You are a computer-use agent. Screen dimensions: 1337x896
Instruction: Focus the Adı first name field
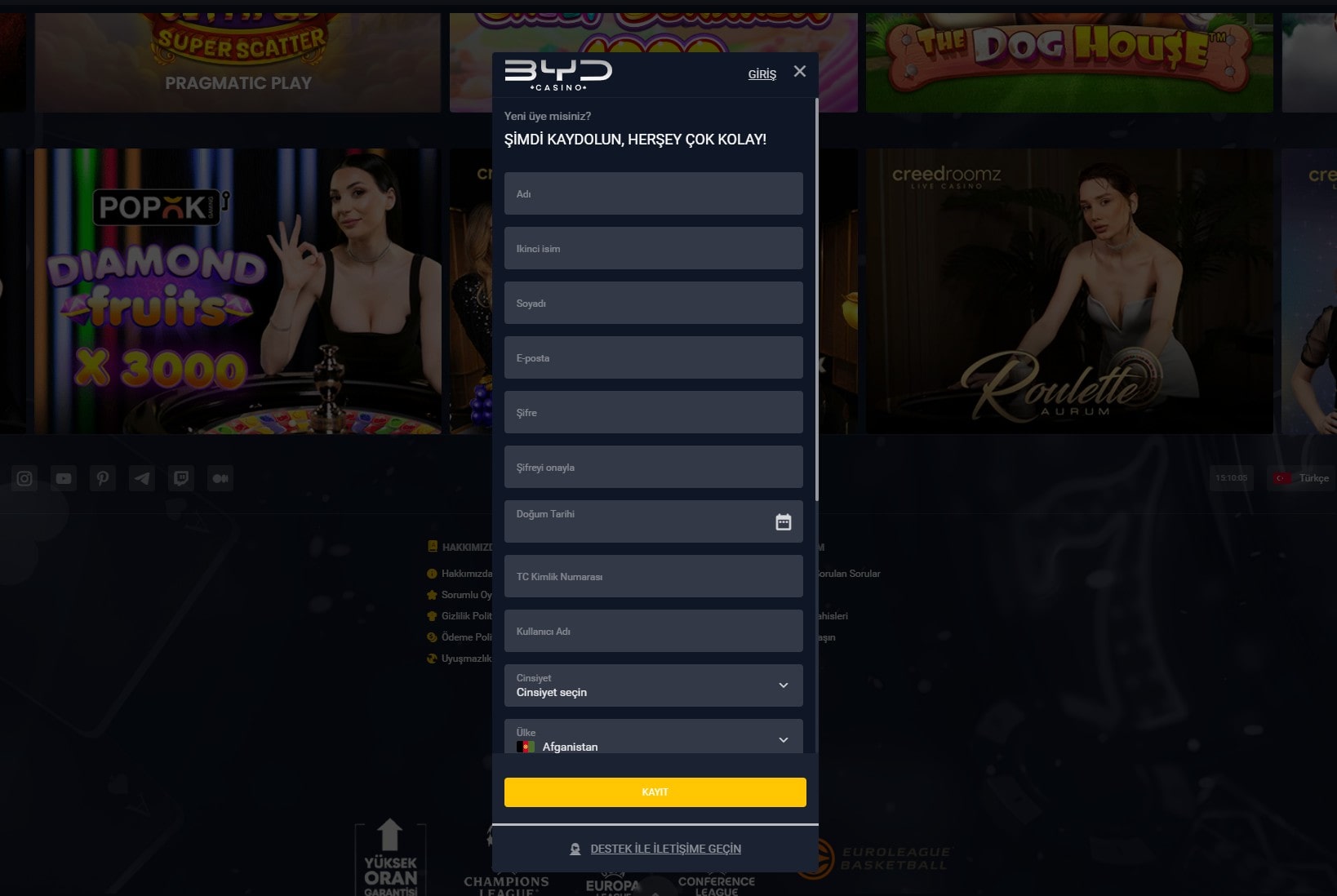click(x=654, y=193)
